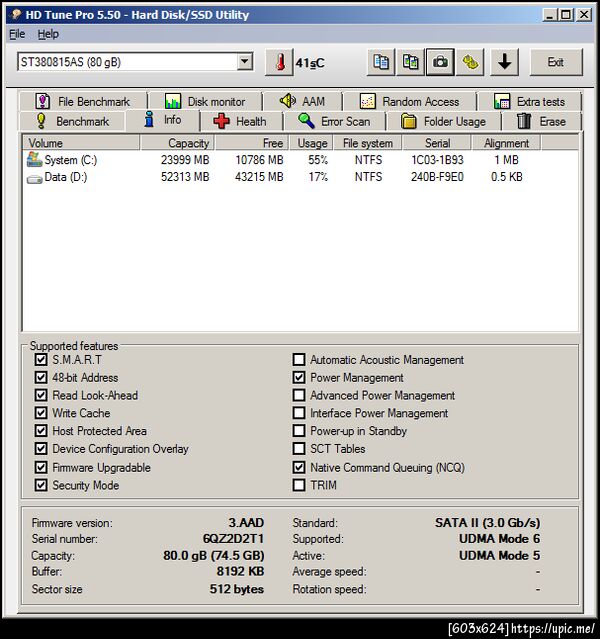The width and height of the screenshot is (600, 639).
Task: Open the Folder Usage tab
Action: coord(444,121)
